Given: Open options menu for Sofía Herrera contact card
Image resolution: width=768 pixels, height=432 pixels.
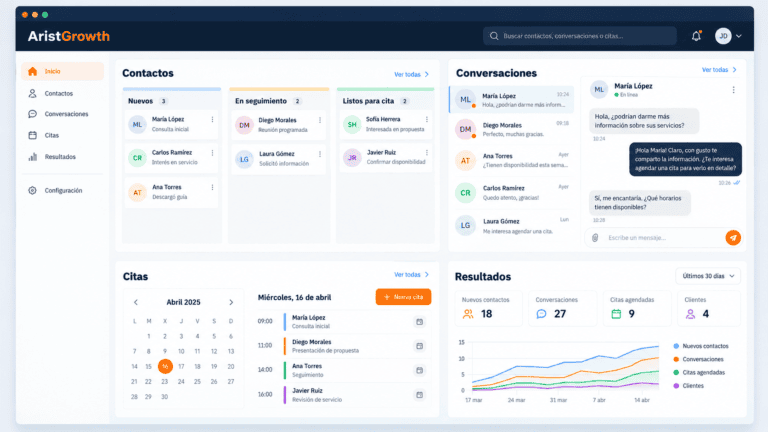Looking at the screenshot, I should point(427,120).
